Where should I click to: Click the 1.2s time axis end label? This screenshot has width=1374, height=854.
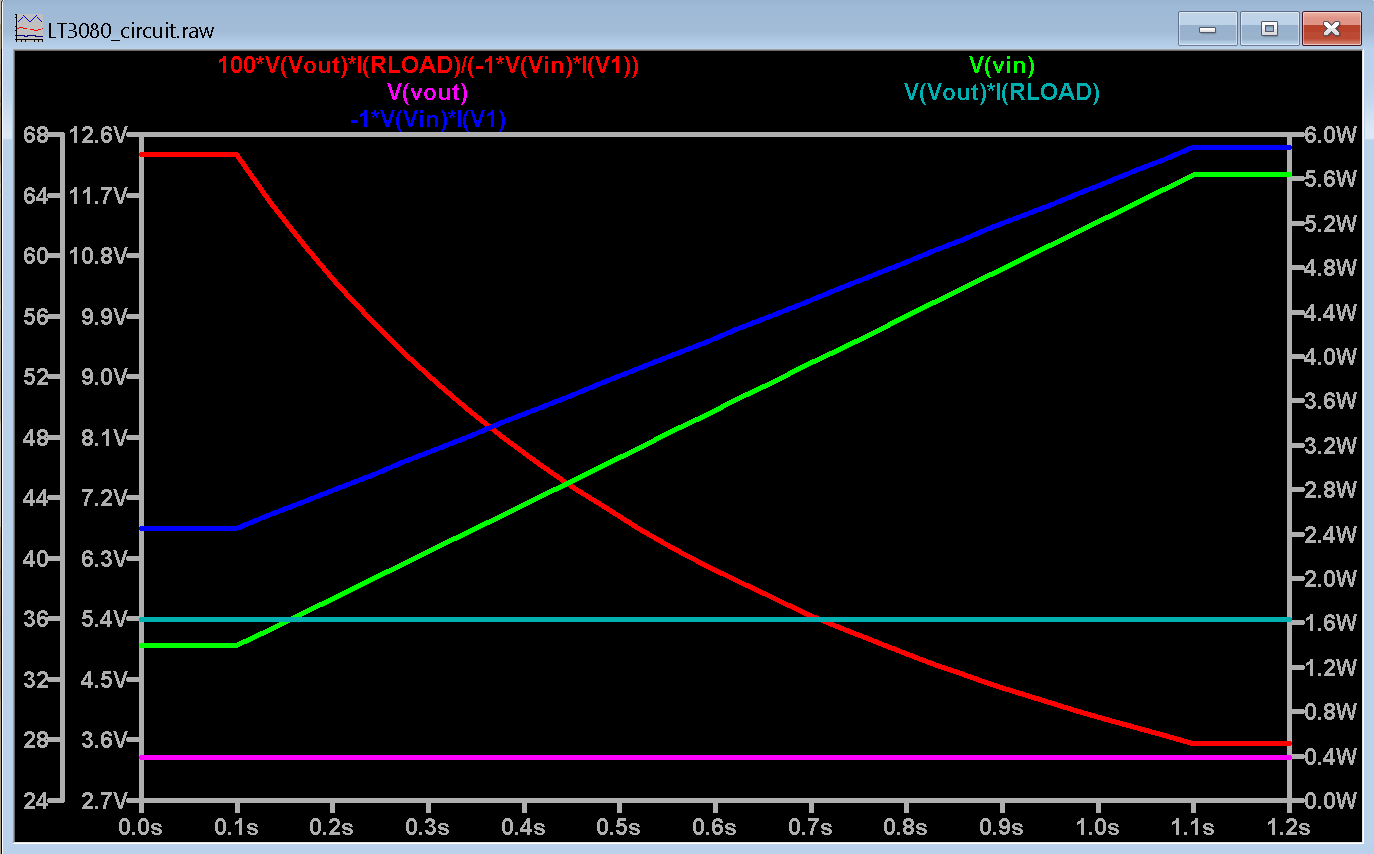[1289, 828]
